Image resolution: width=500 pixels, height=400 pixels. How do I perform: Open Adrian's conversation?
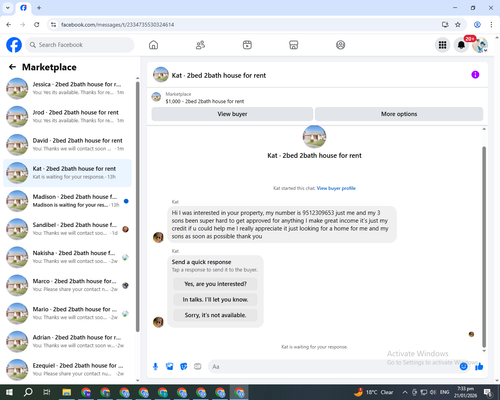tap(67, 341)
